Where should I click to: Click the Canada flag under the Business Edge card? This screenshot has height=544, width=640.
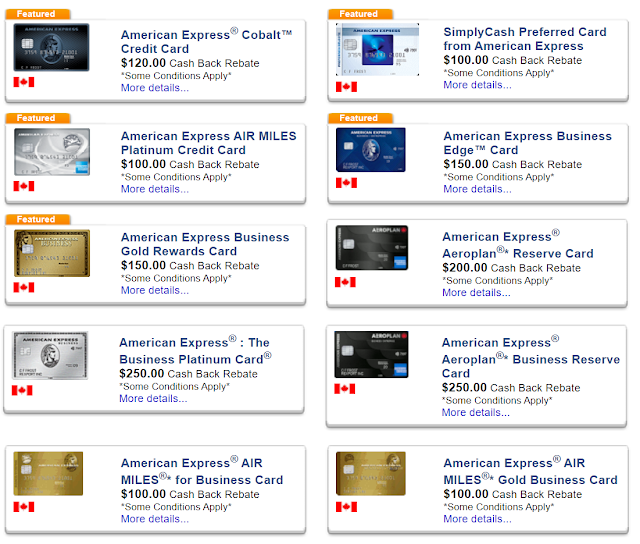(x=347, y=183)
